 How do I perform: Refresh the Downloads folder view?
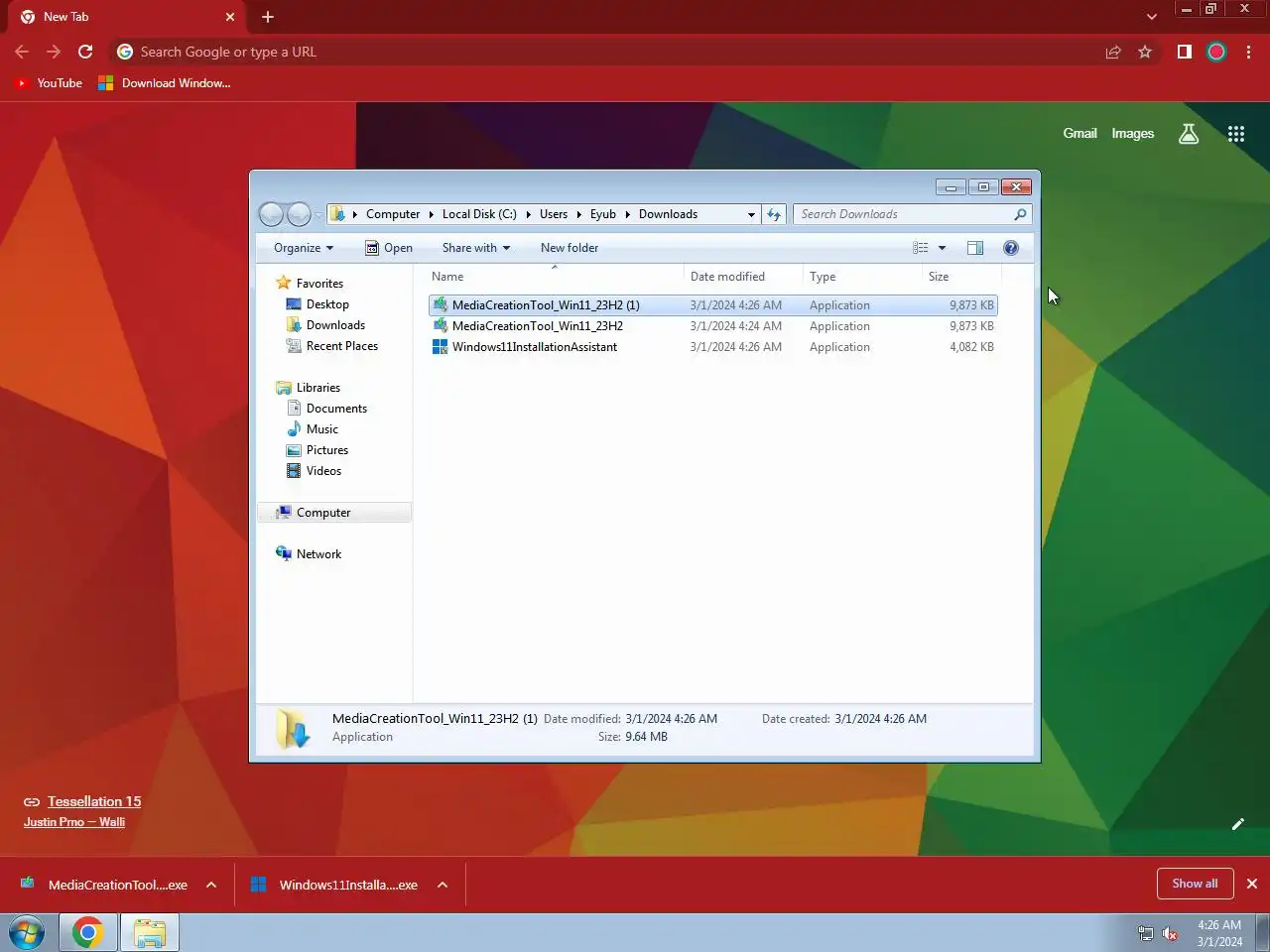[x=774, y=214]
